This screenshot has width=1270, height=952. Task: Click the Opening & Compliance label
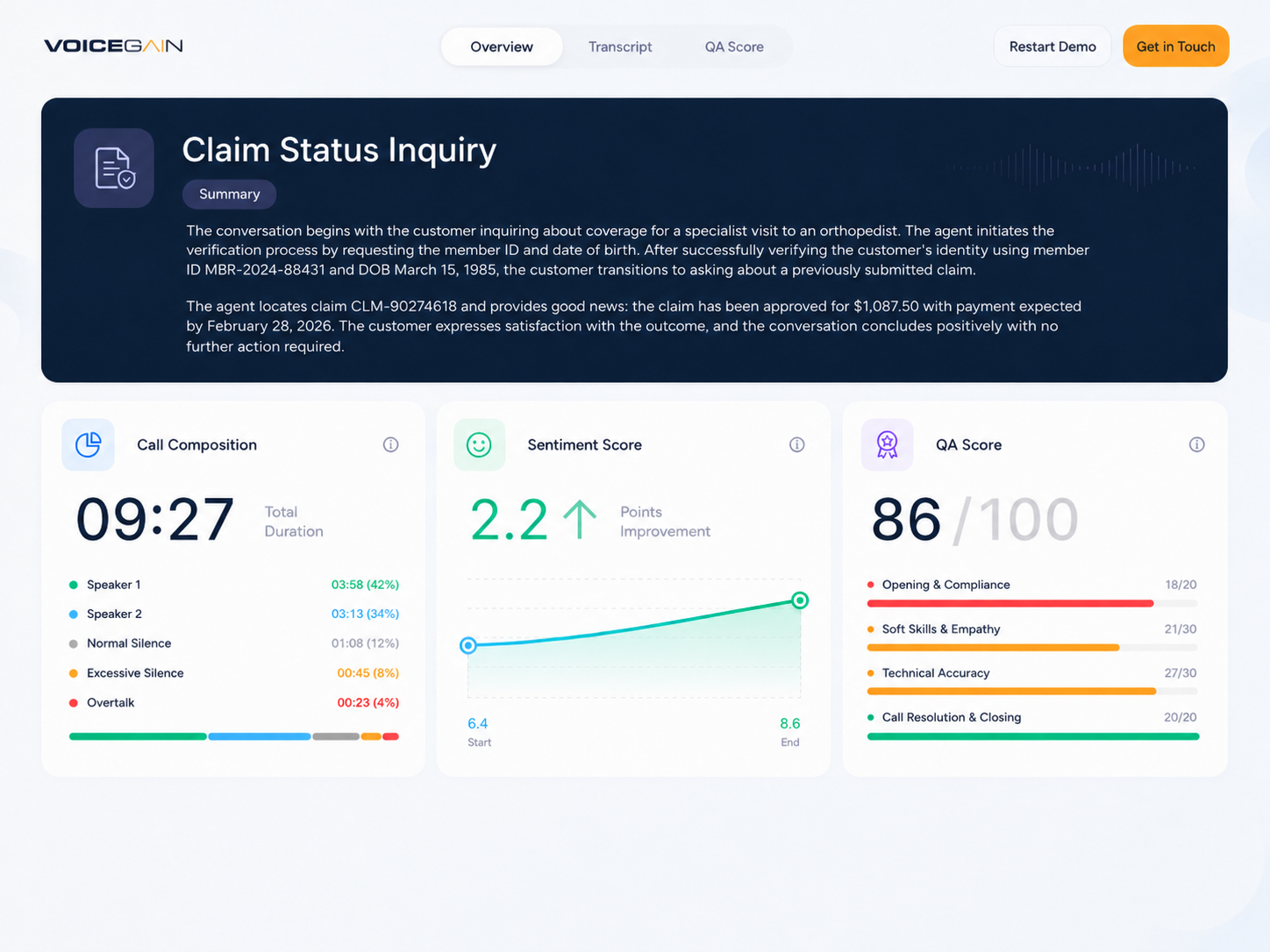point(945,585)
